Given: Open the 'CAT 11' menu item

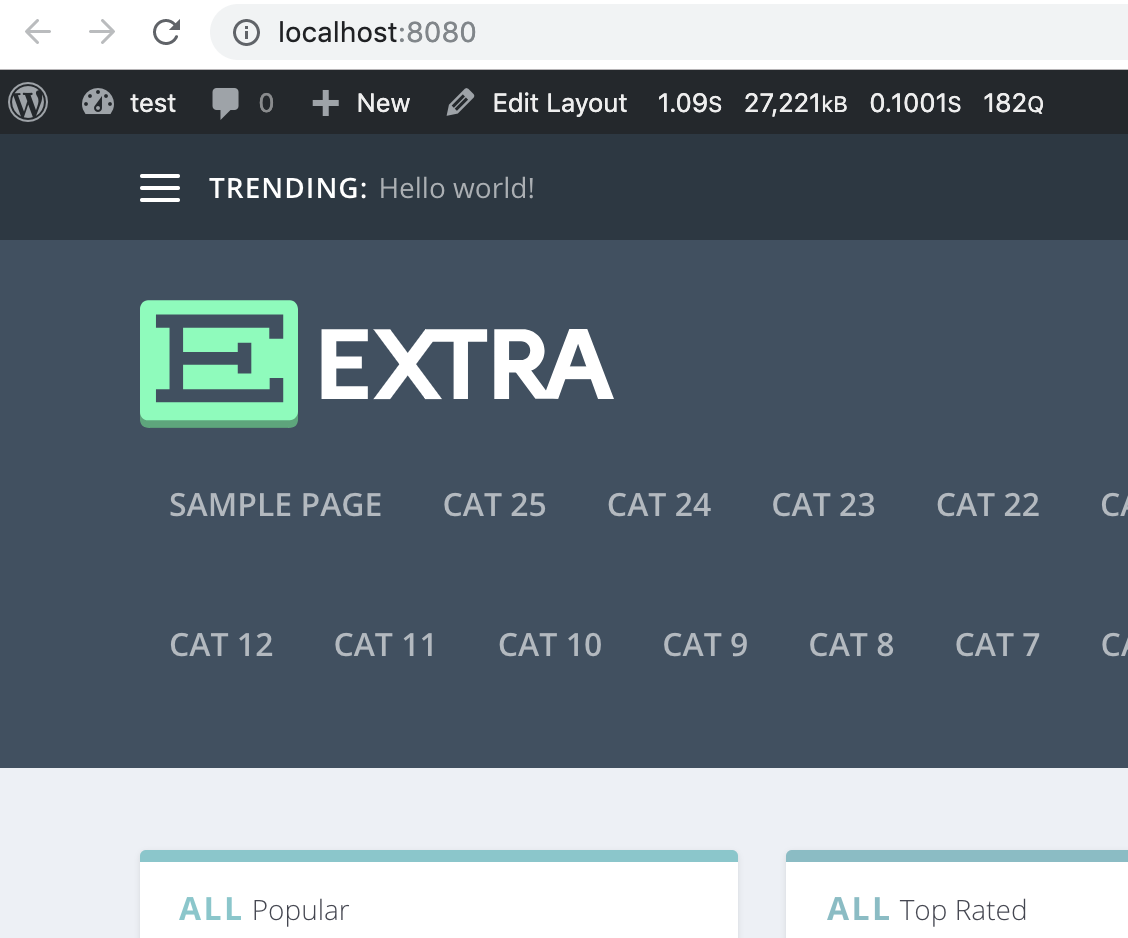Looking at the screenshot, I should click(x=385, y=645).
